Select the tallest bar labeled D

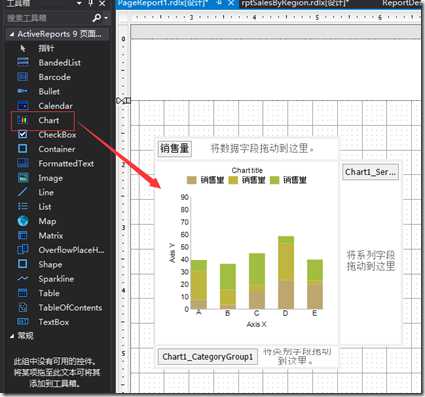click(x=286, y=272)
